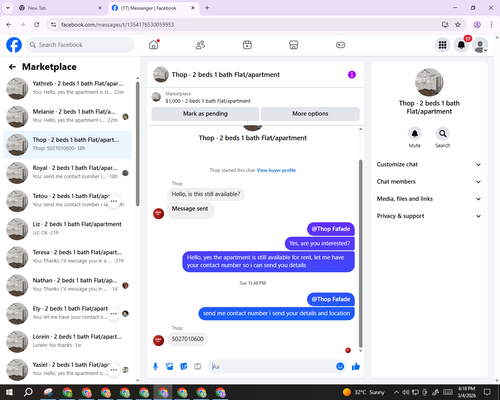
Task: Expand Customize chat section
Action: point(429,164)
